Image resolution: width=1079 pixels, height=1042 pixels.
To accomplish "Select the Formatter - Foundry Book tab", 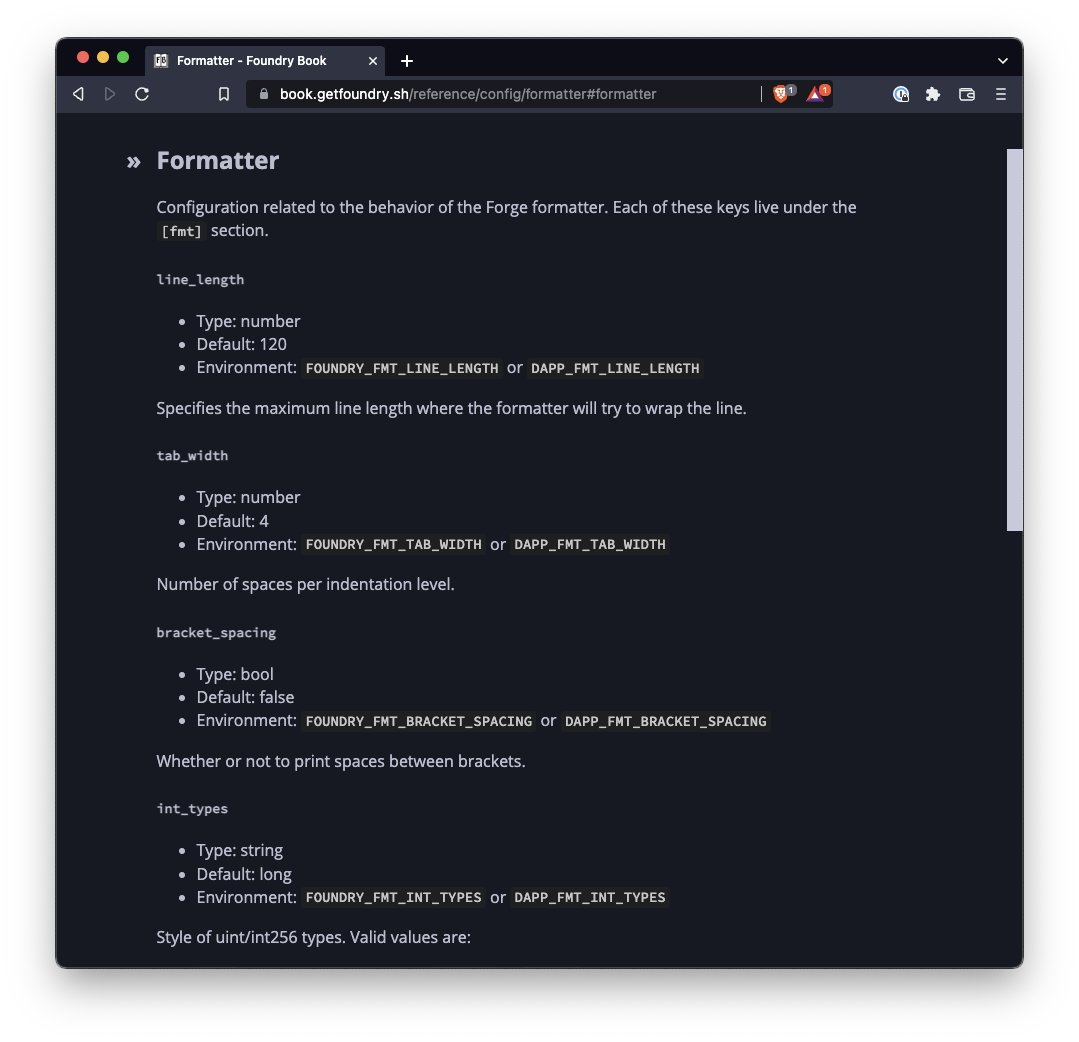I will coord(265,61).
